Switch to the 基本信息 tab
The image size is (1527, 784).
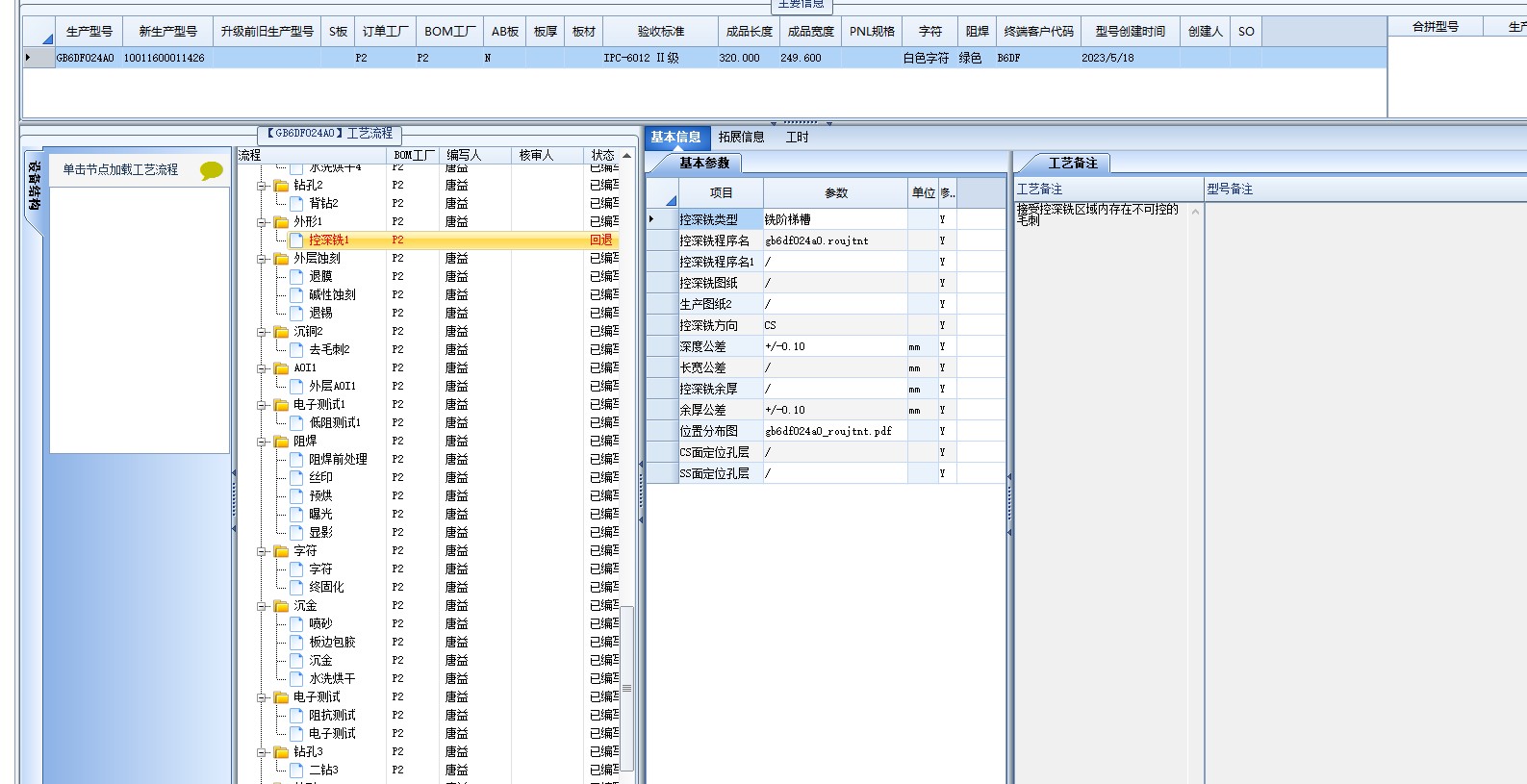(x=676, y=137)
